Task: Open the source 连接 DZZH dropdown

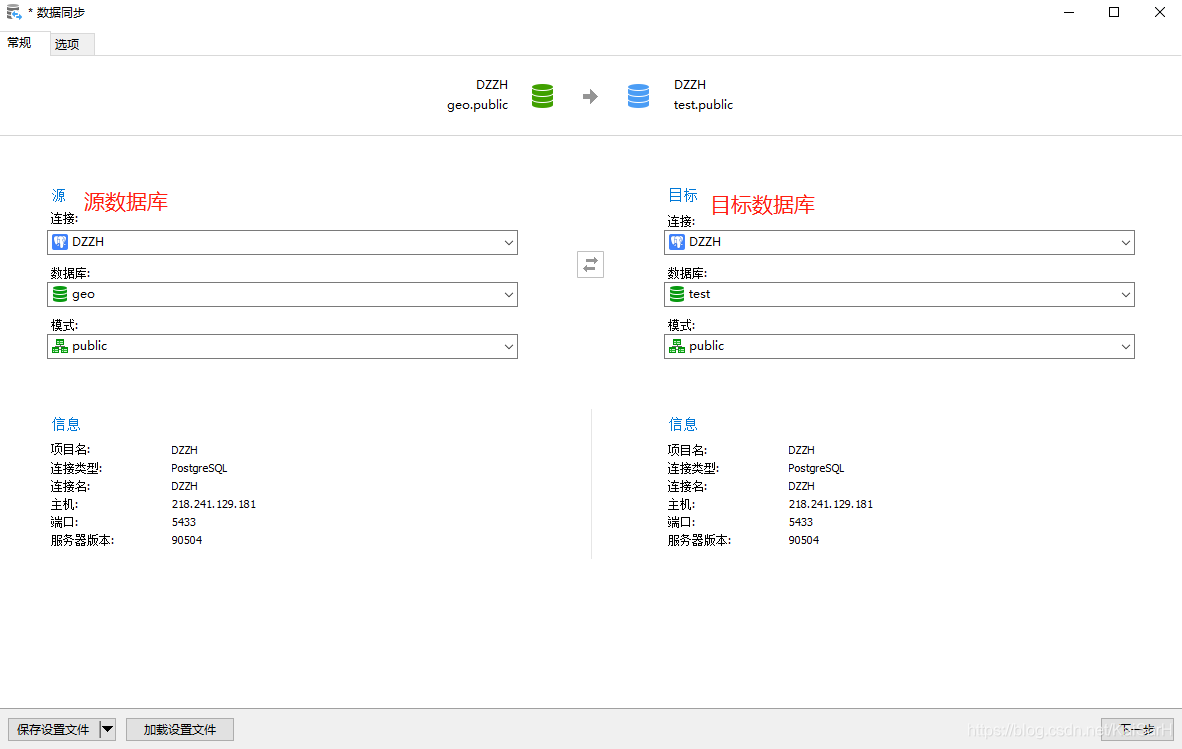Action: (509, 241)
